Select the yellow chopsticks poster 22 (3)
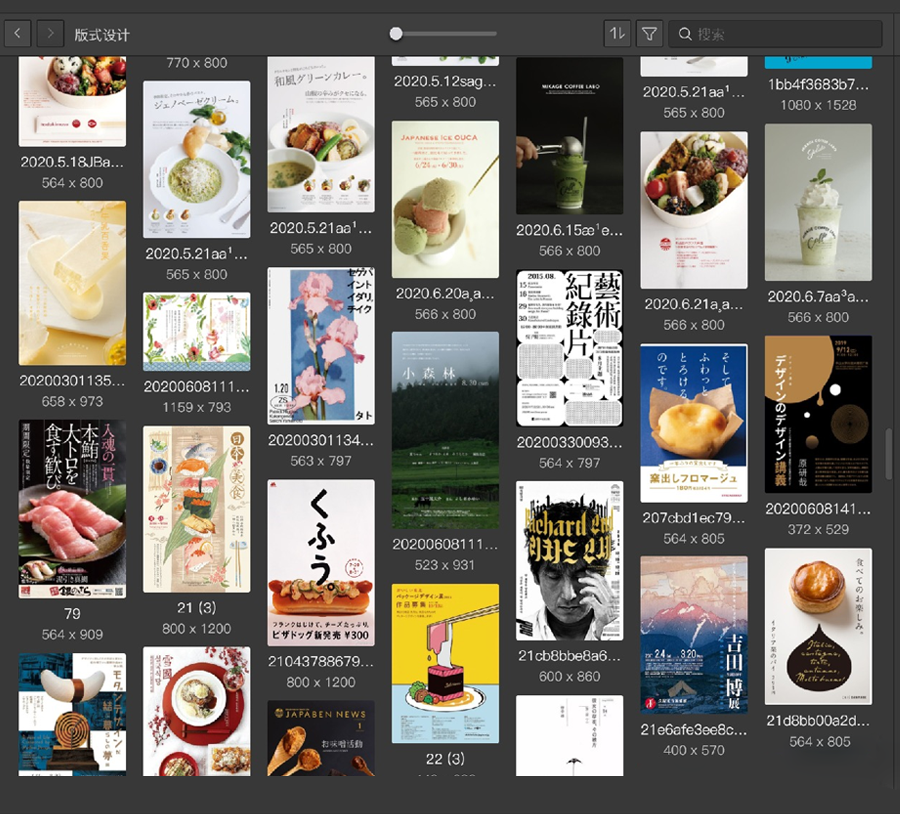The image size is (900, 814). [445, 663]
